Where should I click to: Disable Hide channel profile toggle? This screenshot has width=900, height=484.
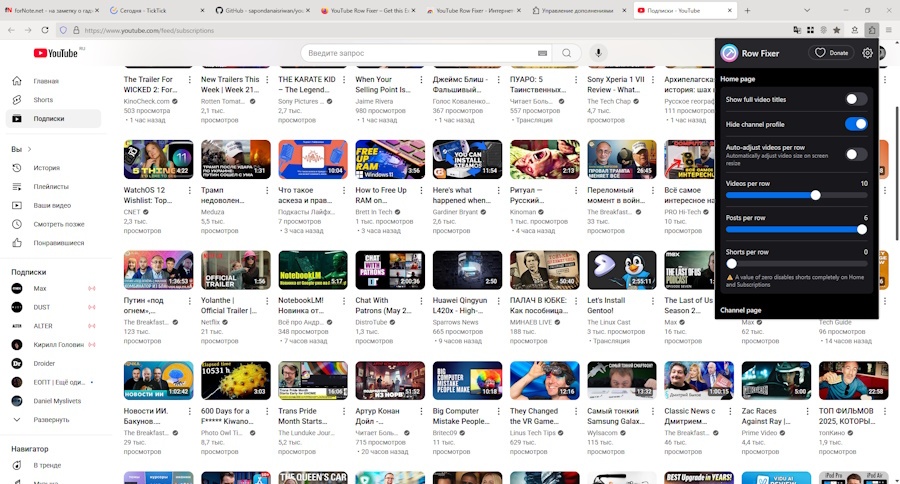pos(856,124)
